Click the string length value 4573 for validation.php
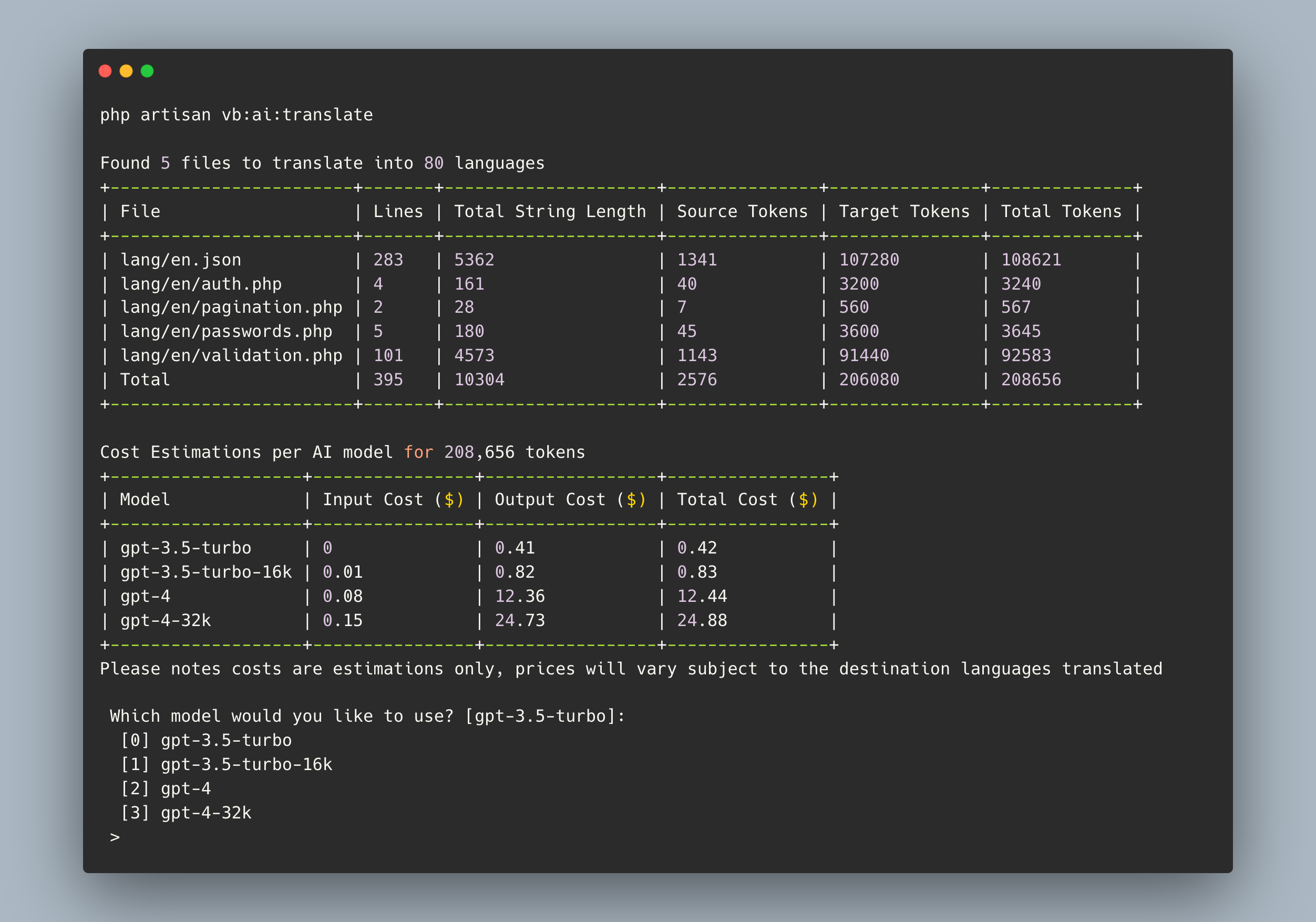Screen dimensions: 1316x922 [474, 356]
